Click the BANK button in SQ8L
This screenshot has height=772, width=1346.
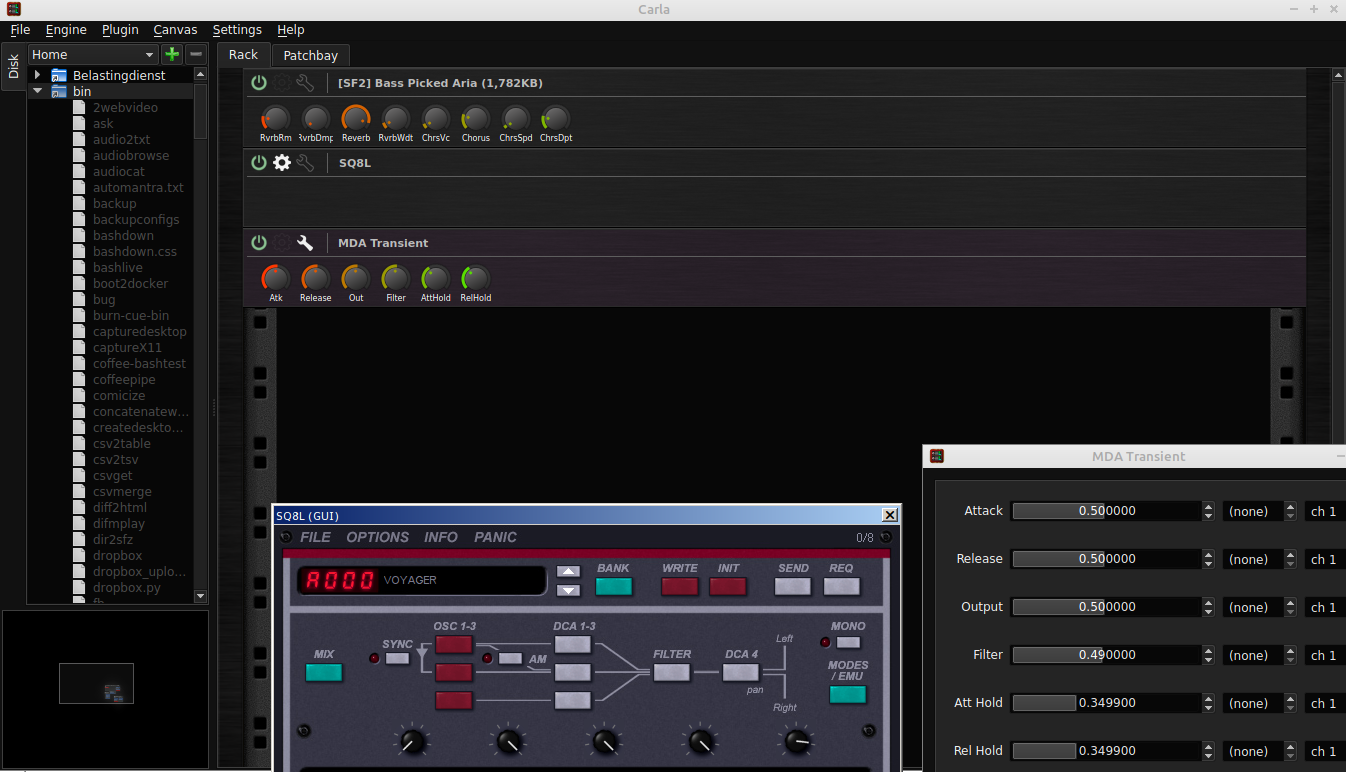(x=614, y=586)
